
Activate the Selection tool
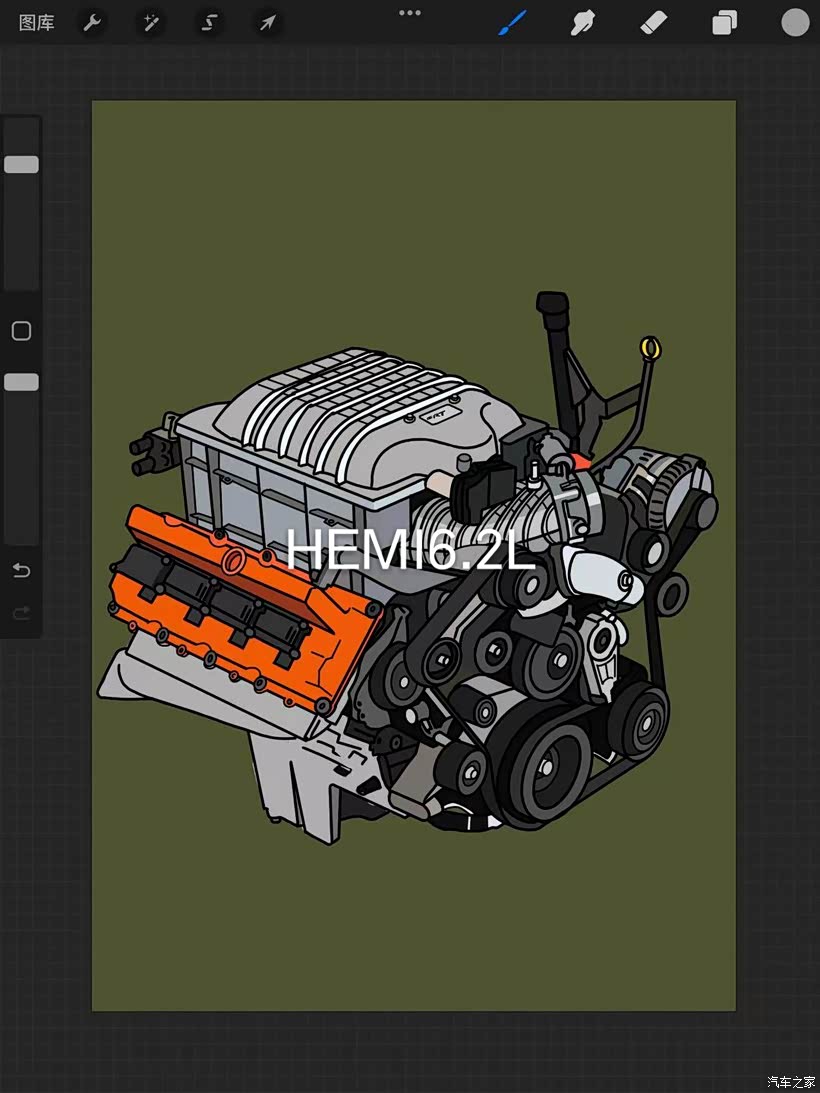coord(209,23)
